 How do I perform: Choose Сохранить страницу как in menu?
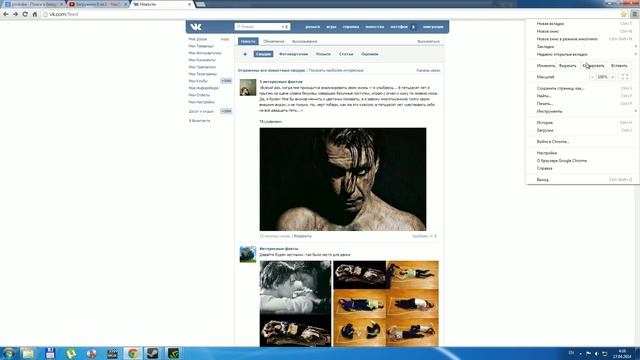(x=582, y=88)
